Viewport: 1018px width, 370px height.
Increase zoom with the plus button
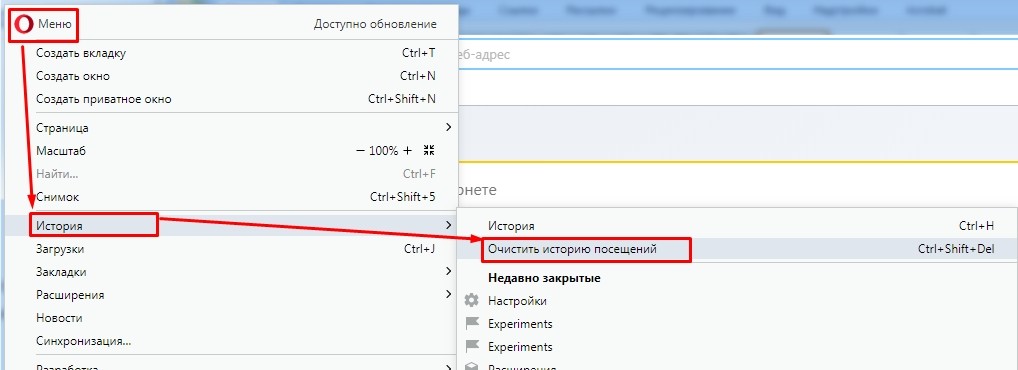[x=408, y=151]
